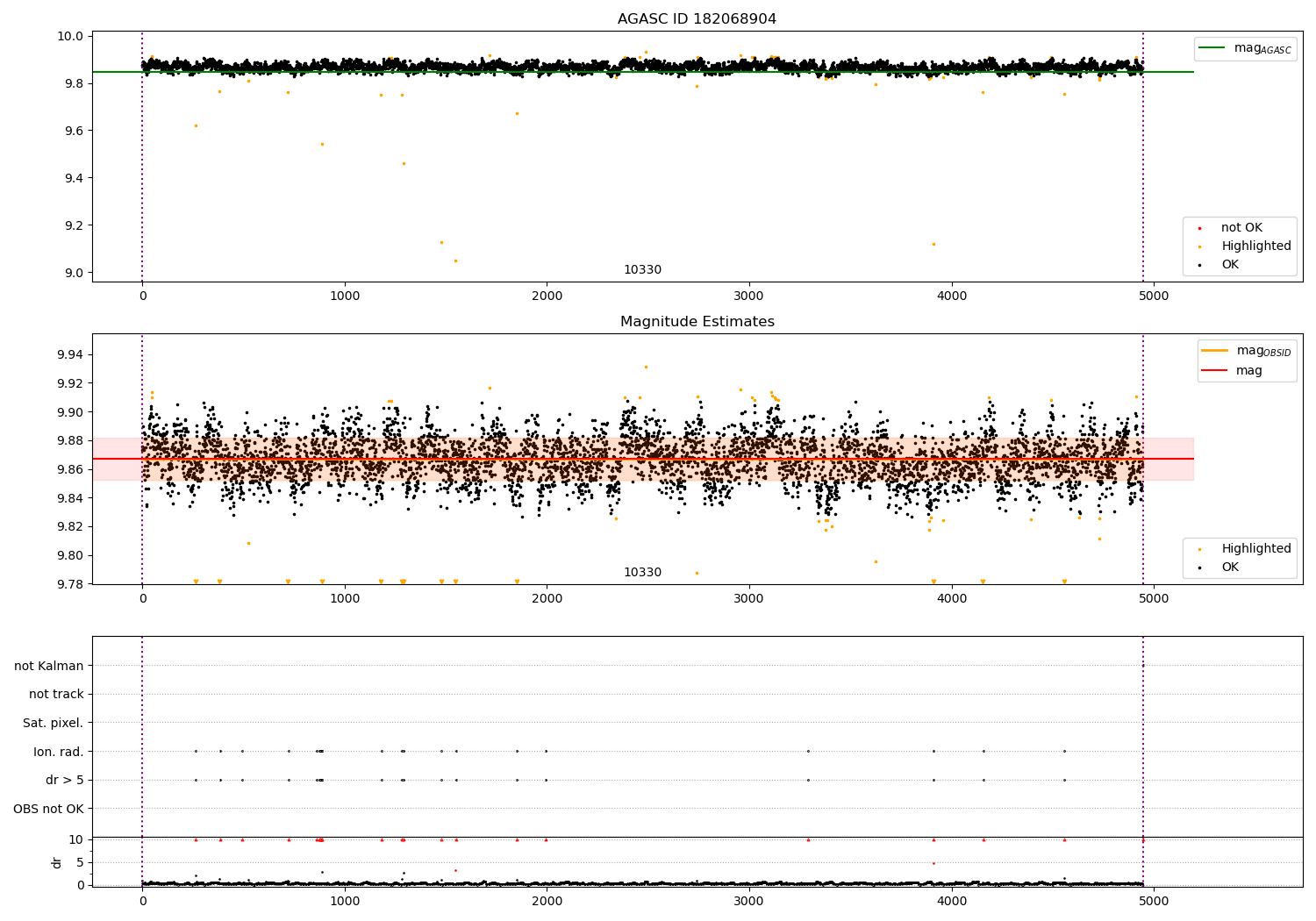Click the 'dr > 5' axis label
The width and height of the screenshot is (1316, 921).
point(65,781)
